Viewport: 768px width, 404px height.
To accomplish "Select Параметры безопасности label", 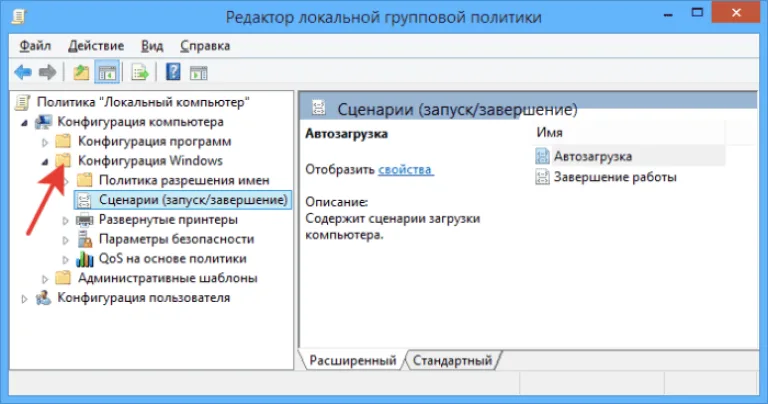I will pyautogui.click(x=176, y=239).
